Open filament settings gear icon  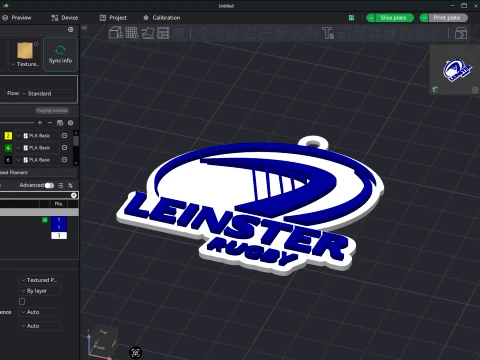coord(70,123)
